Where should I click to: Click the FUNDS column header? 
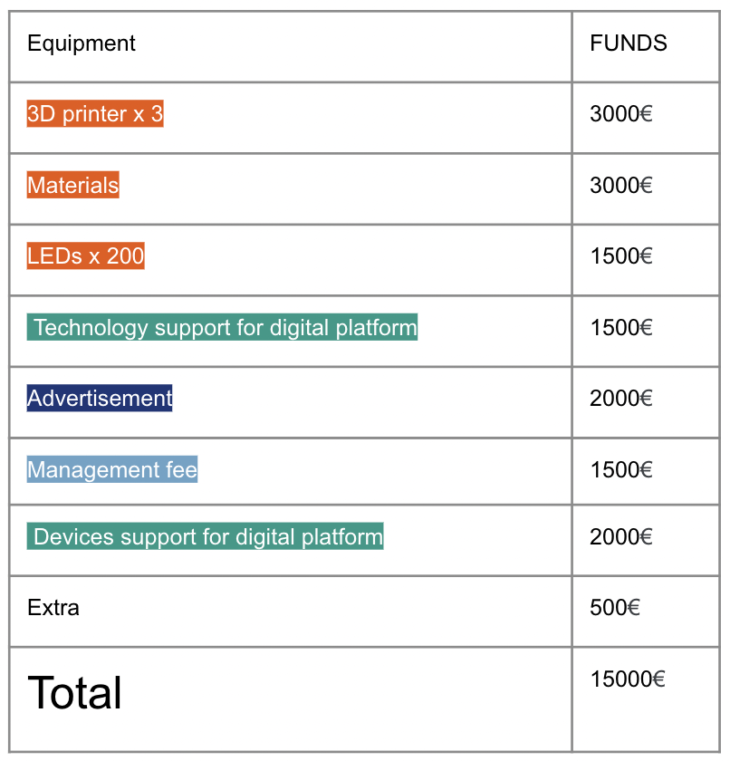coord(628,44)
